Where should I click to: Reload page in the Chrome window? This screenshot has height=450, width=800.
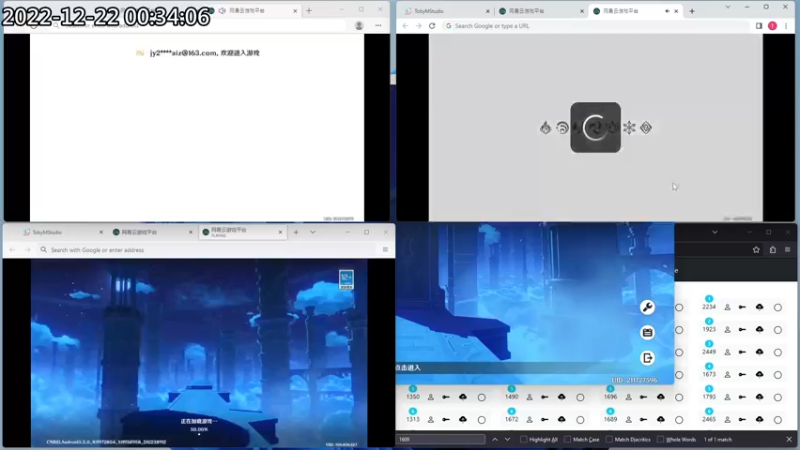432,26
